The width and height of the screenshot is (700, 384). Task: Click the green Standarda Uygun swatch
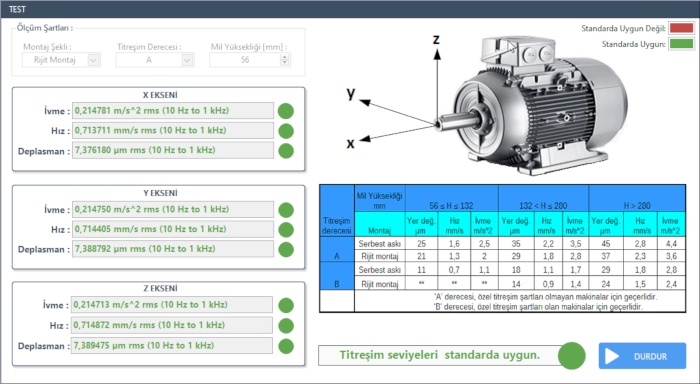click(x=681, y=44)
